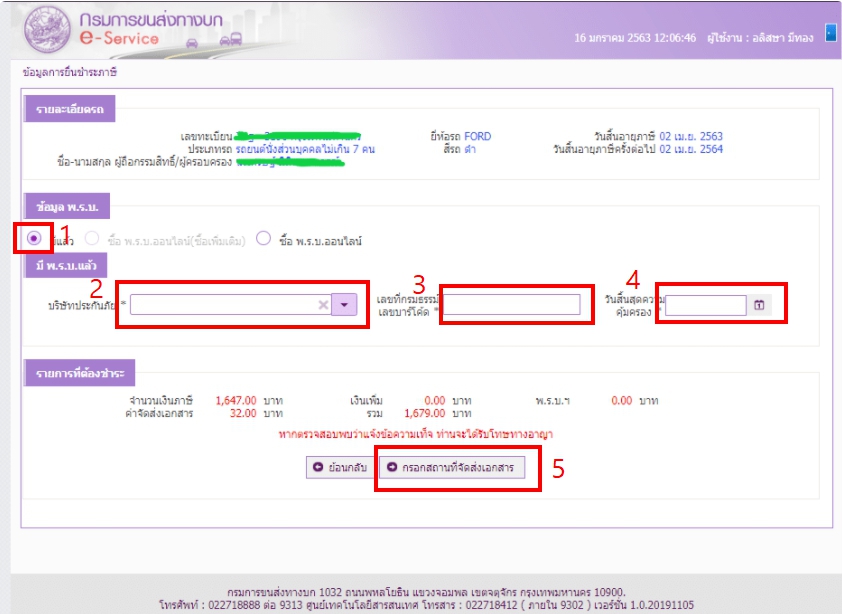Click the next tax expiry date 02 เม.ย. 2564
Image resolution: width=842 pixels, height=614 pixels.
[691, 149]
